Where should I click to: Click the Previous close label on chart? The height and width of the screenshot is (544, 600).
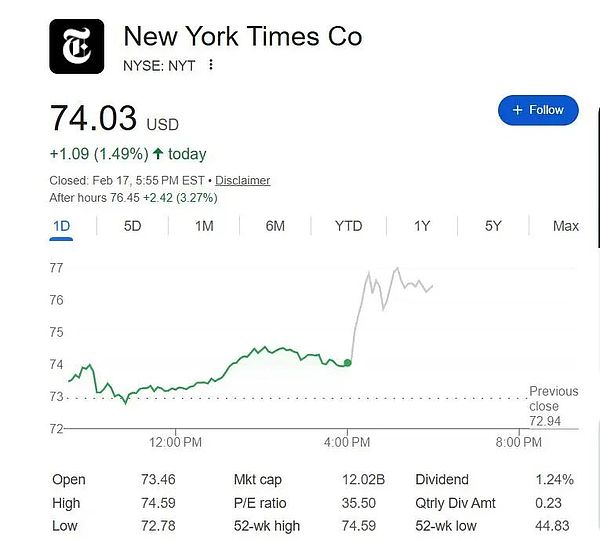553,399
